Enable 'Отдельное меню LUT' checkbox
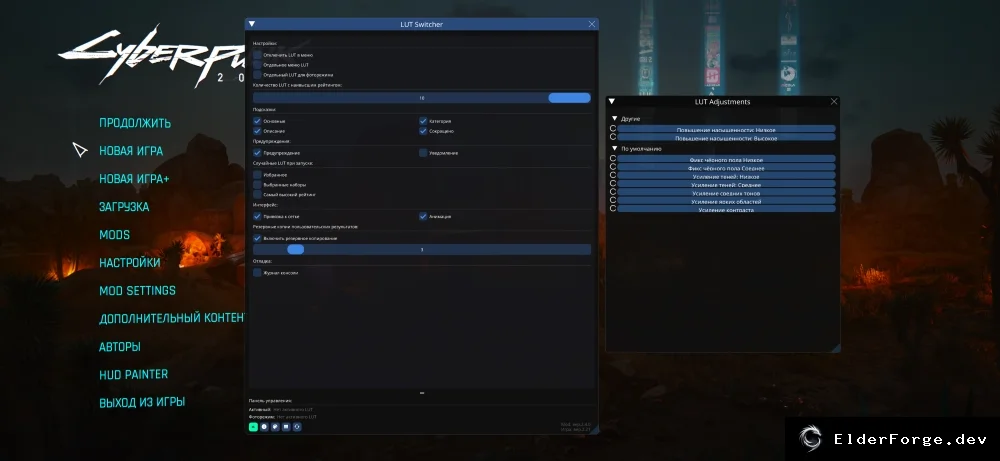The height and width of the screenshot is (461, 1000). (257, 65)
